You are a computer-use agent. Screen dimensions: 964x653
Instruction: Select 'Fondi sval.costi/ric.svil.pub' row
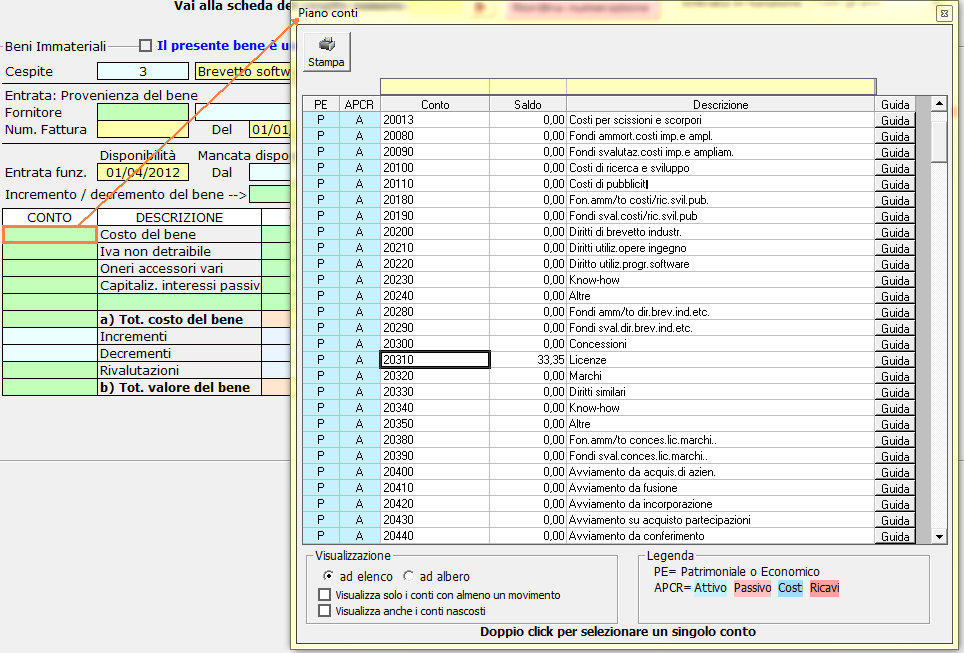coord(721,216)
